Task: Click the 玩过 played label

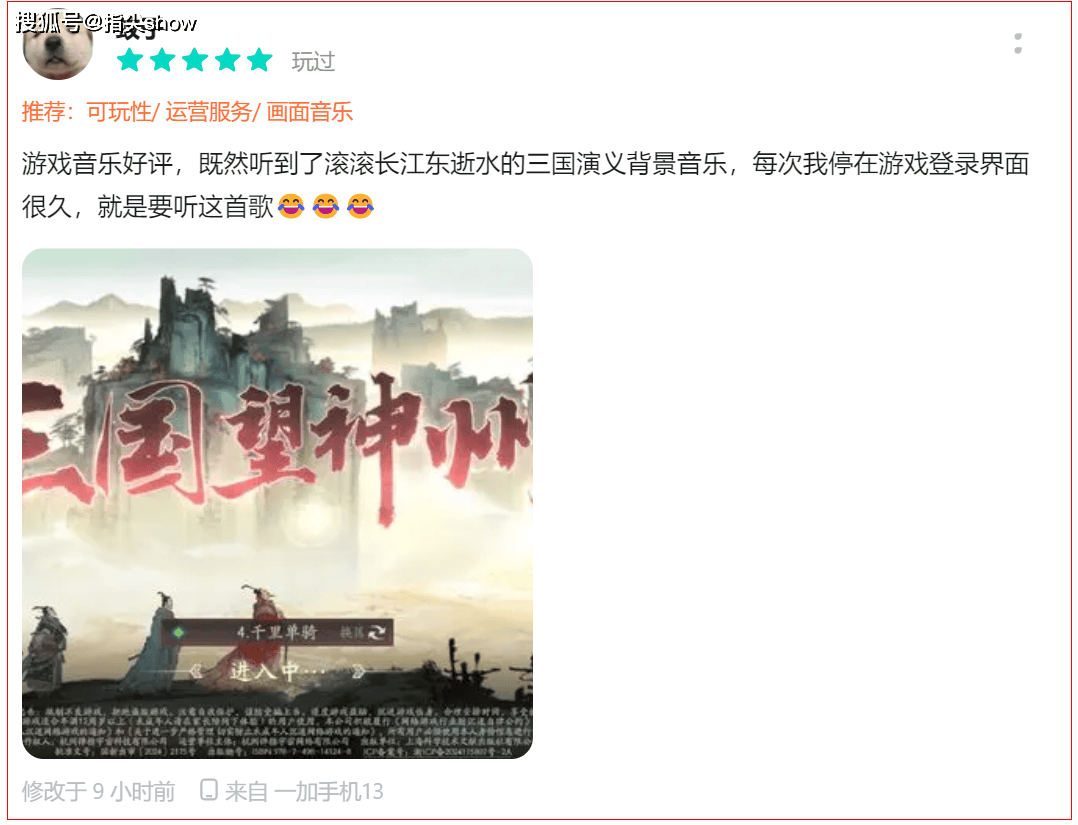Action: [313, 62]
